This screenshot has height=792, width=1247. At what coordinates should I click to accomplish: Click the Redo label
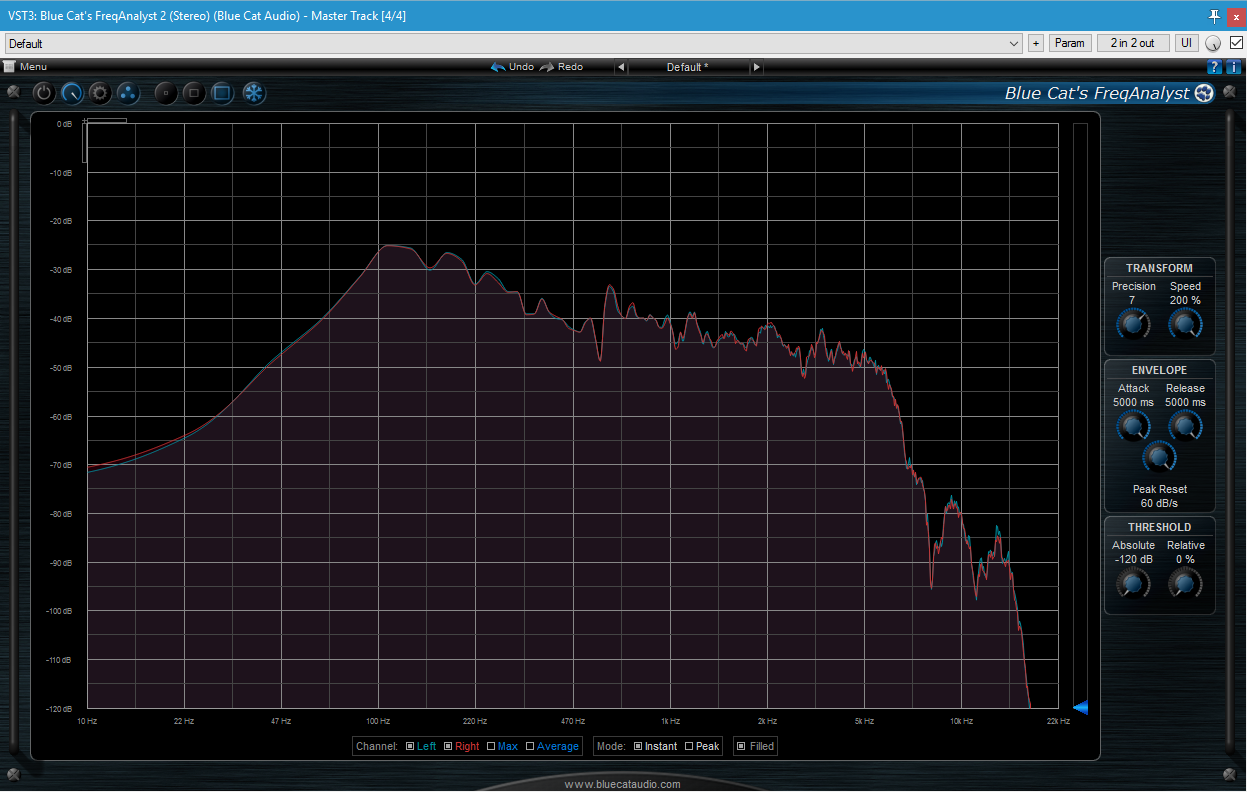[570, 67]
